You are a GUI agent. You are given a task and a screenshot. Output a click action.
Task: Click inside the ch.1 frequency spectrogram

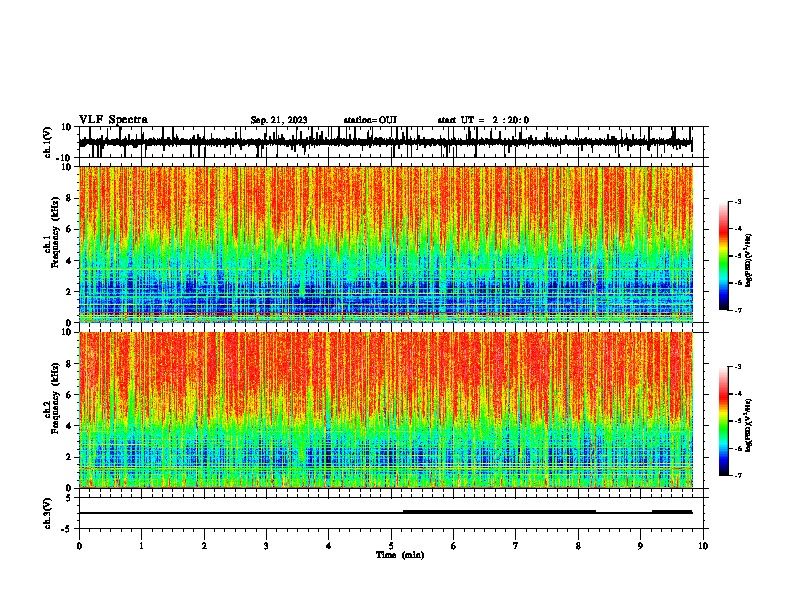[x=385, y=244]
